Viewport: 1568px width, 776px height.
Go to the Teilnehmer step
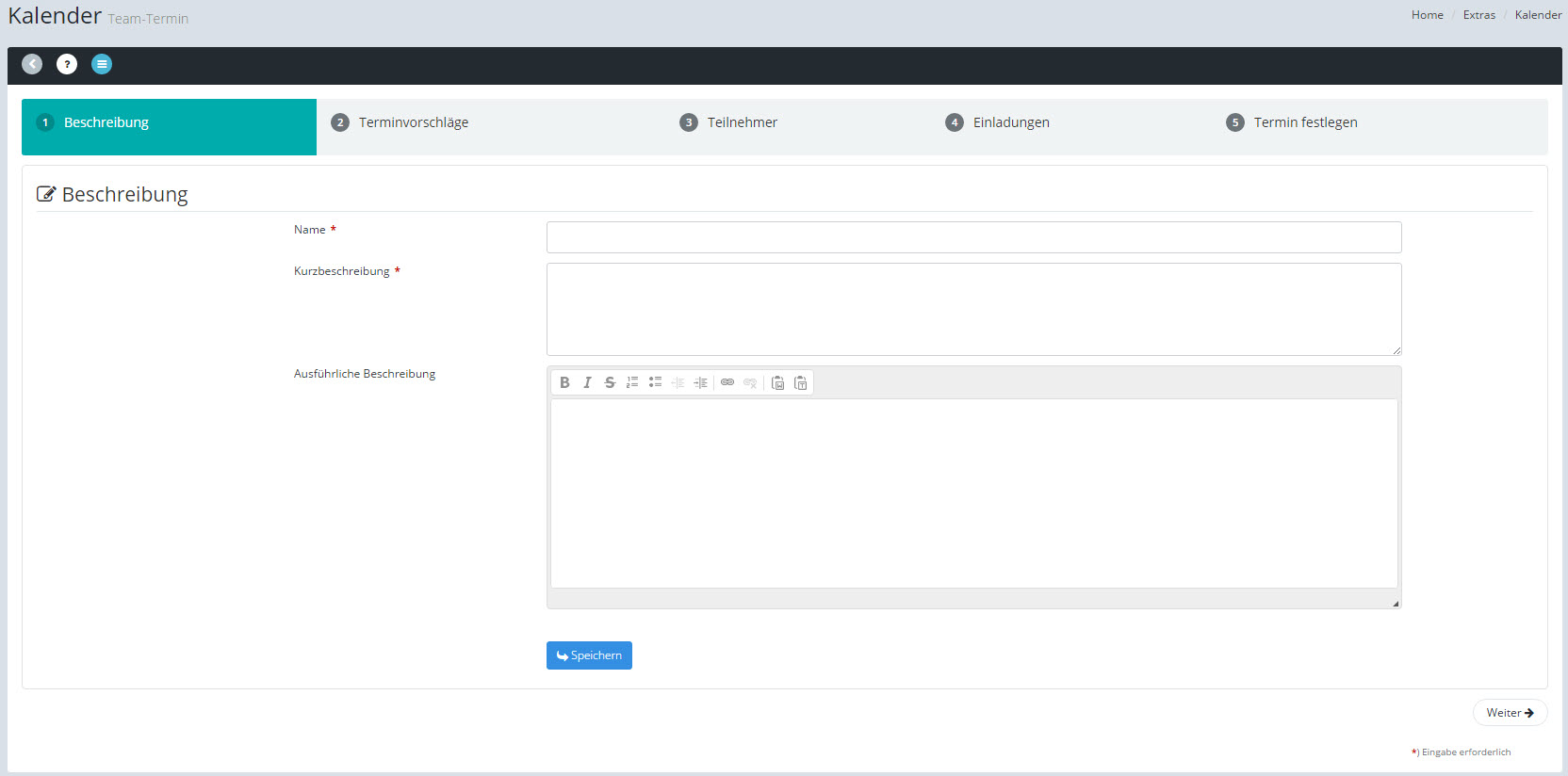pyautogui.click(x=742, y=122)
